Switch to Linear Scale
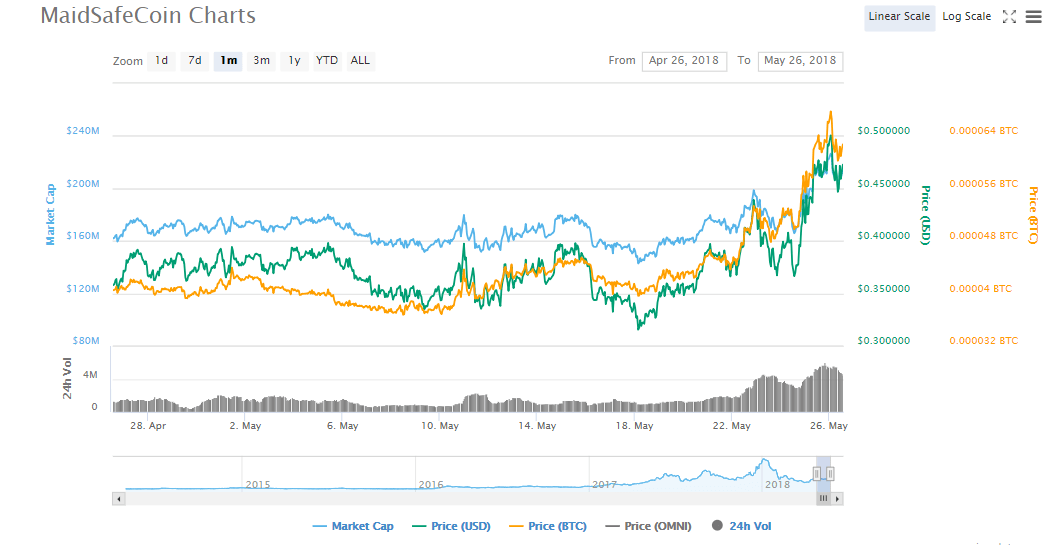 [x=899, y=16]
